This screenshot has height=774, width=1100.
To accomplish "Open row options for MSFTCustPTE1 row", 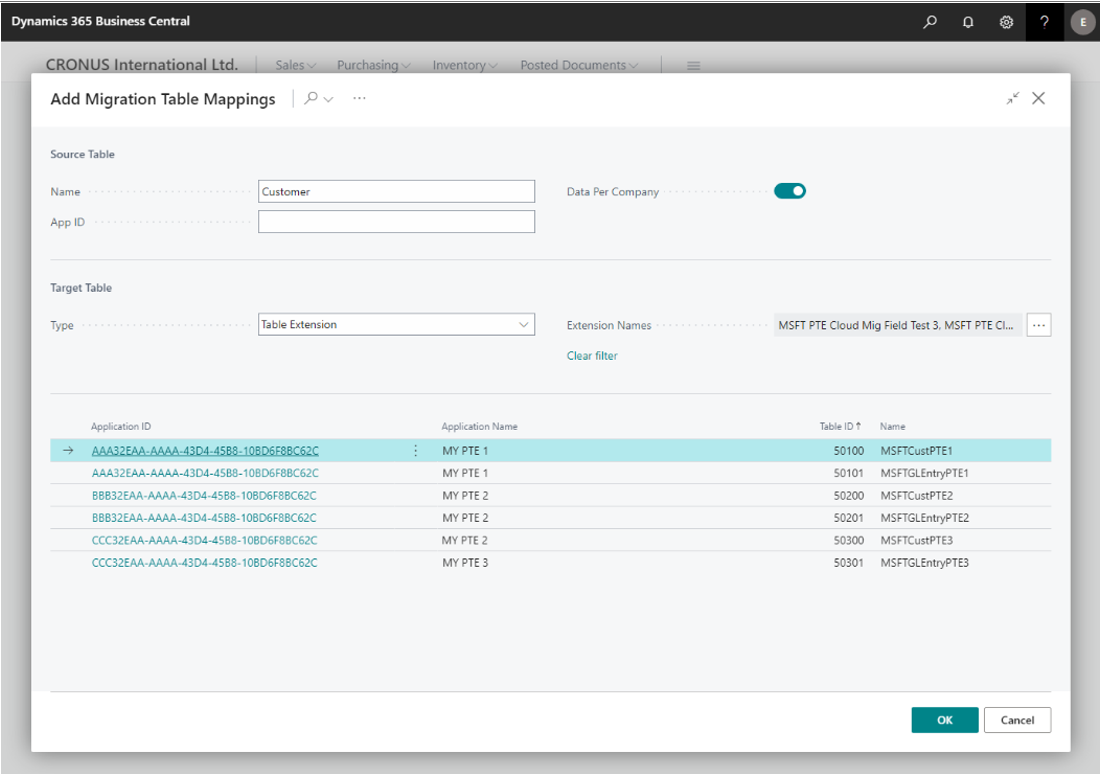I will [x=415, y=451].
